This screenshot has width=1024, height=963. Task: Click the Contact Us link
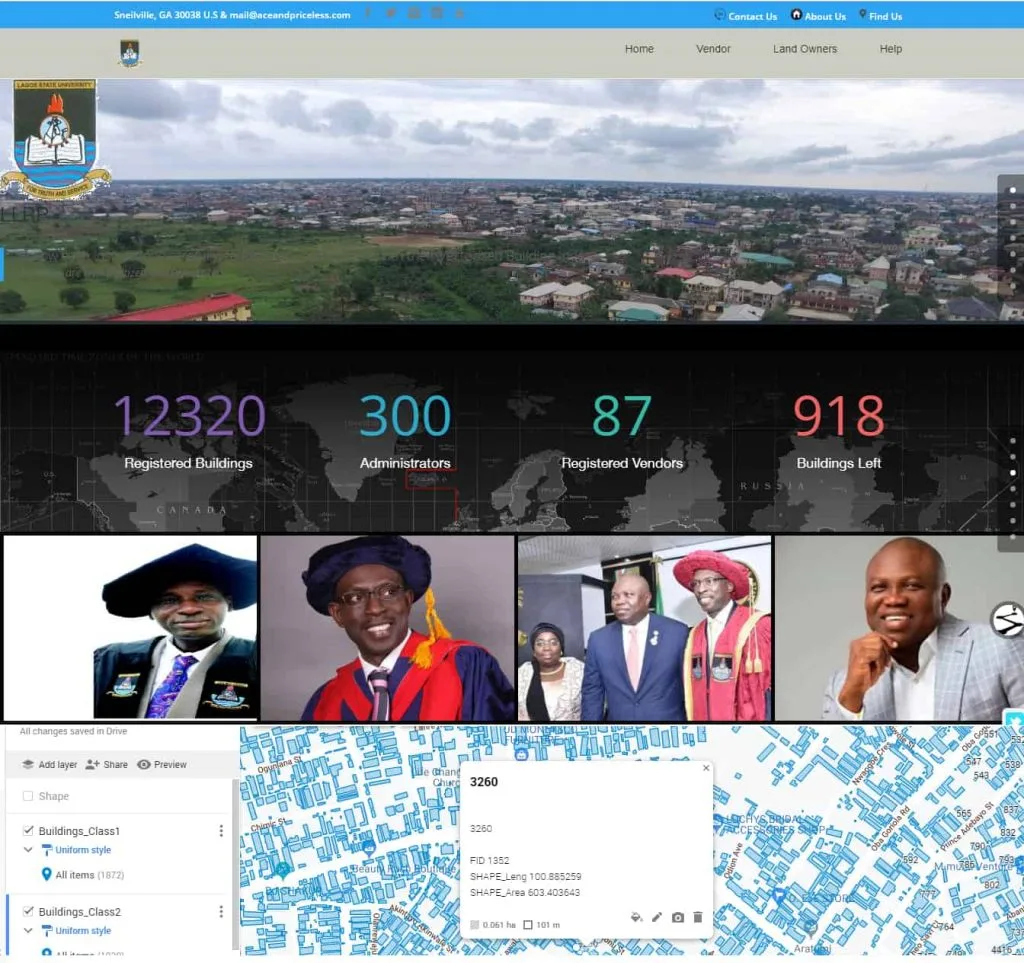752,16
